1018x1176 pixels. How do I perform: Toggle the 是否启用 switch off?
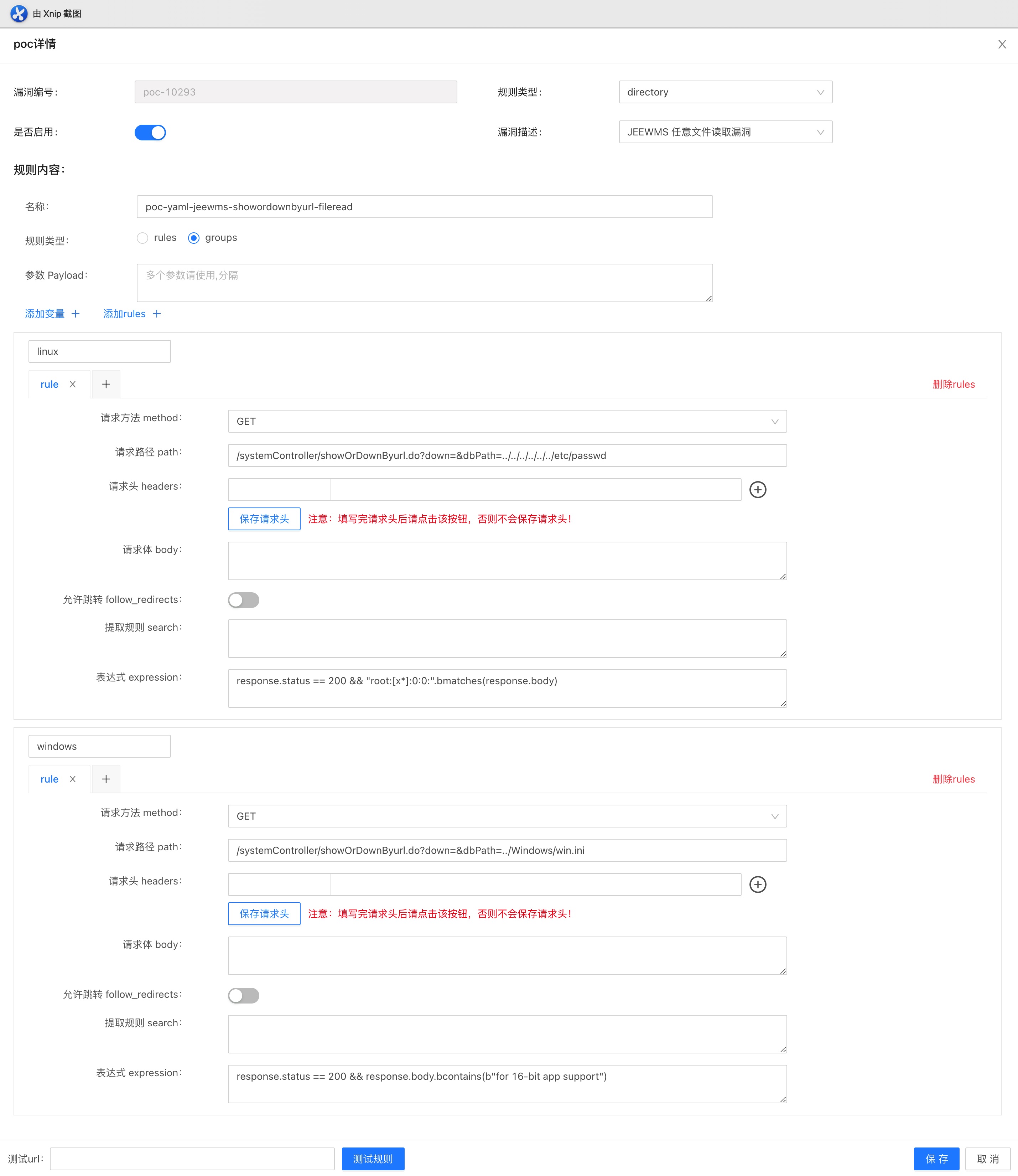[x=150, y=133]
